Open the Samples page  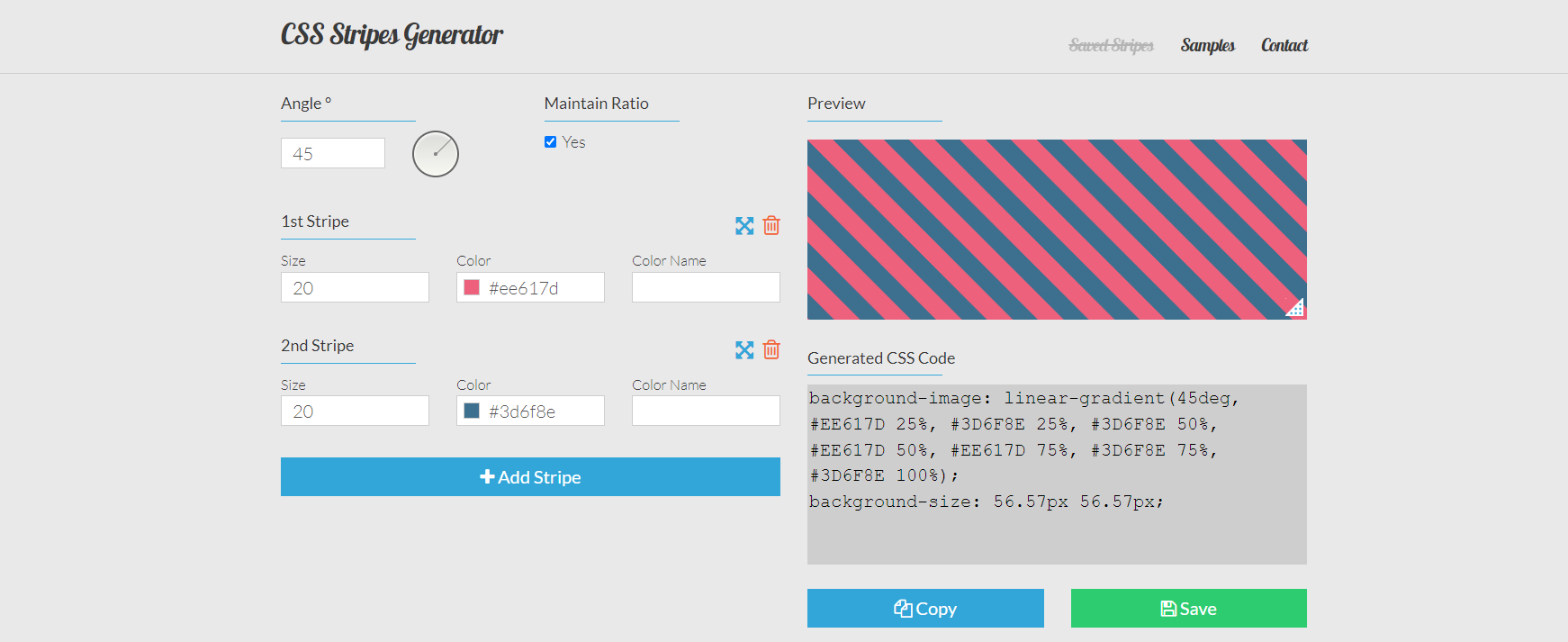pos(1207,45)
